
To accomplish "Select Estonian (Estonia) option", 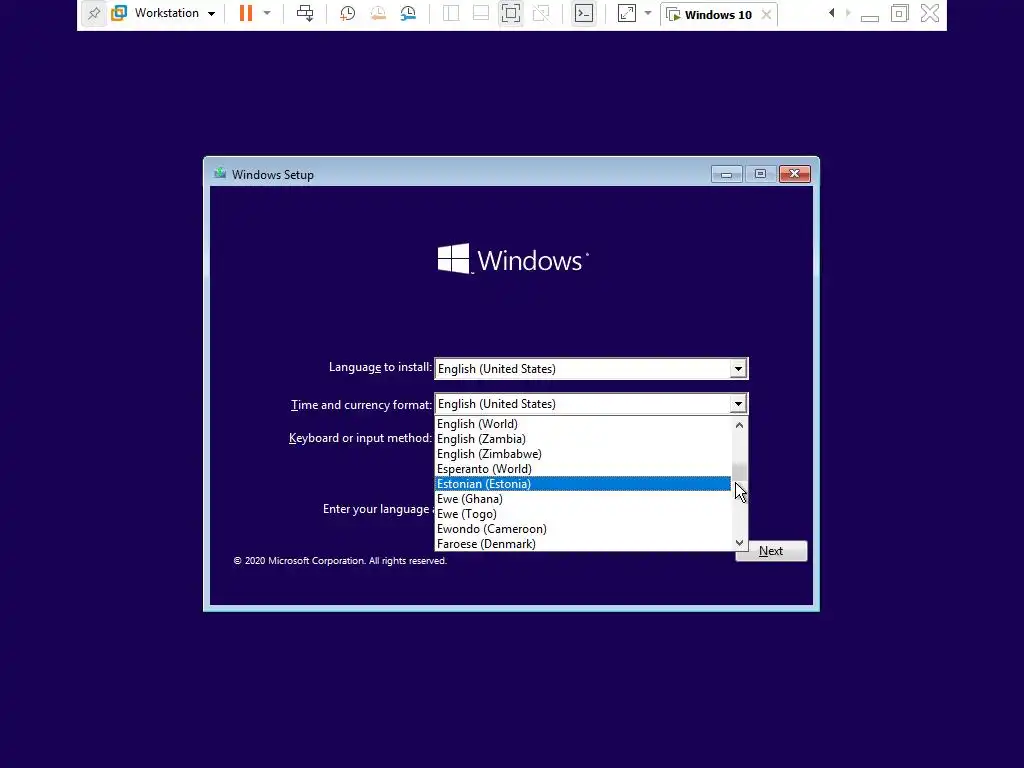I will click(x=582, y=484).
